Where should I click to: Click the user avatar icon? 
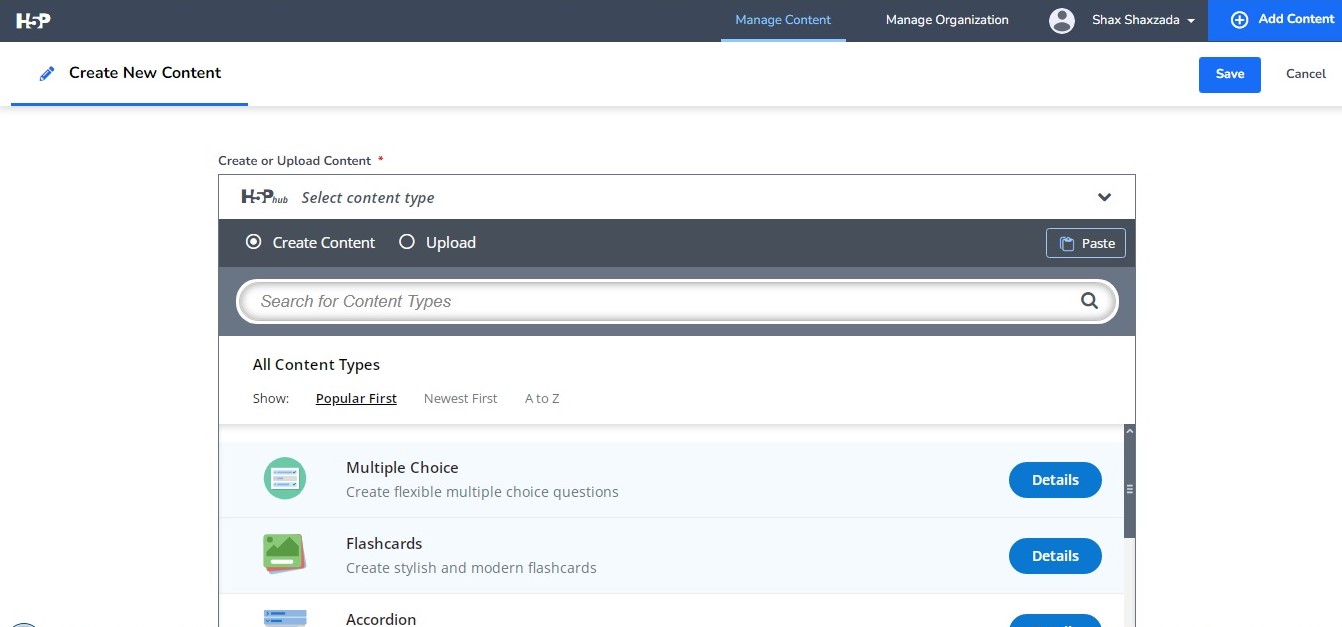coord(1061,20)
